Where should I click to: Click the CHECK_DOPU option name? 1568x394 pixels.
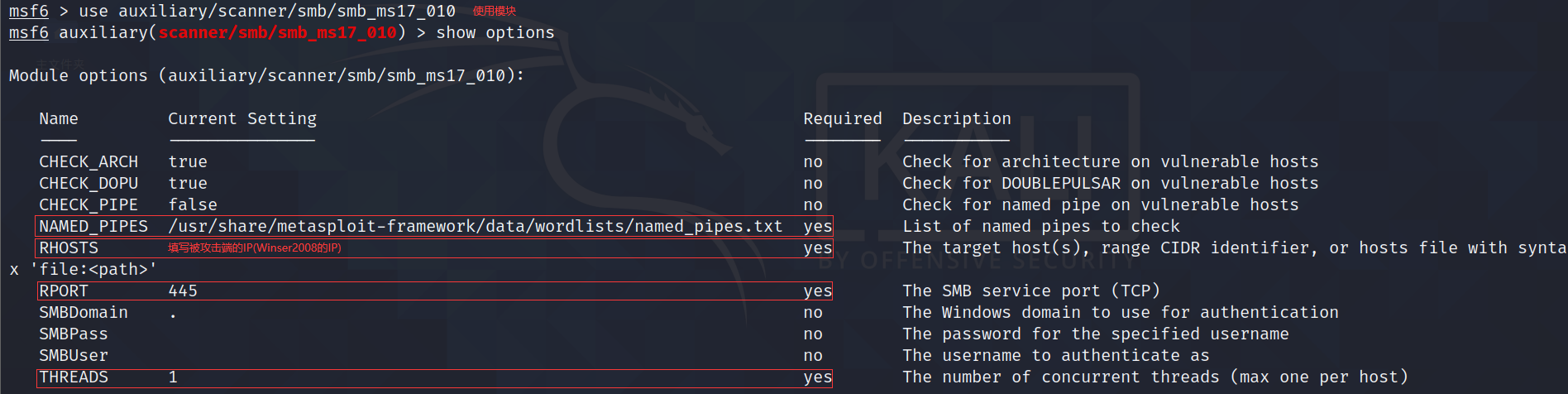tap(88, 184)
